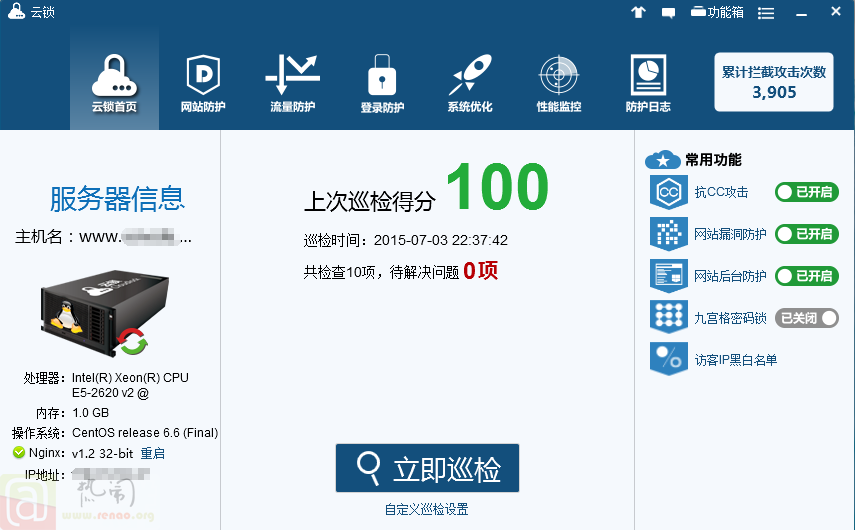Enable 九宫格密码锁 toggle
The image size is (855, 530).
806,318
